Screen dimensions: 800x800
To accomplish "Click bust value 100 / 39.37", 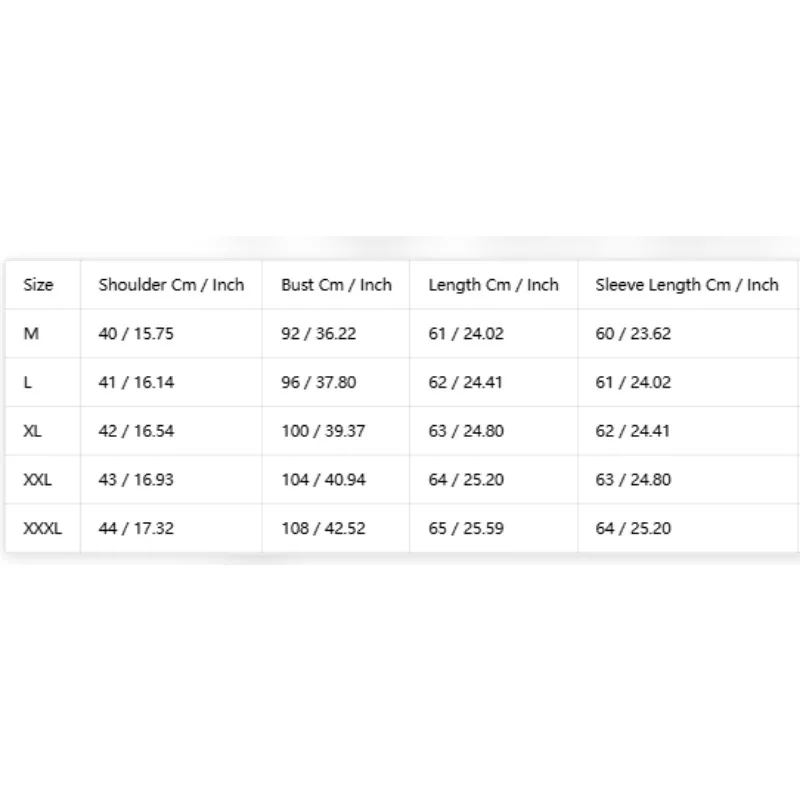I will 323,431.
